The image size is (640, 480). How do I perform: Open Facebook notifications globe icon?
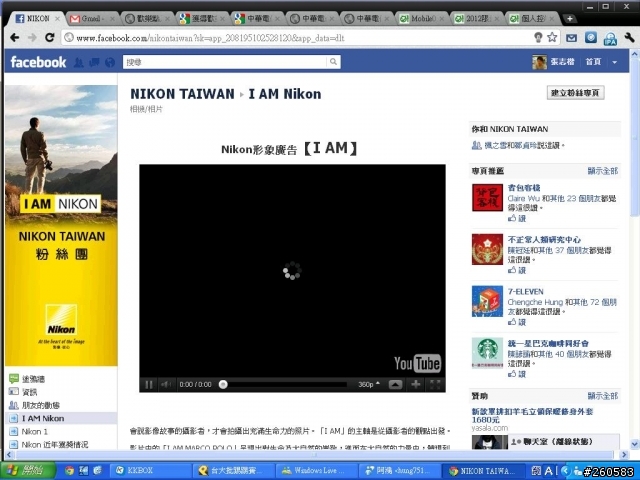(110, 62)
